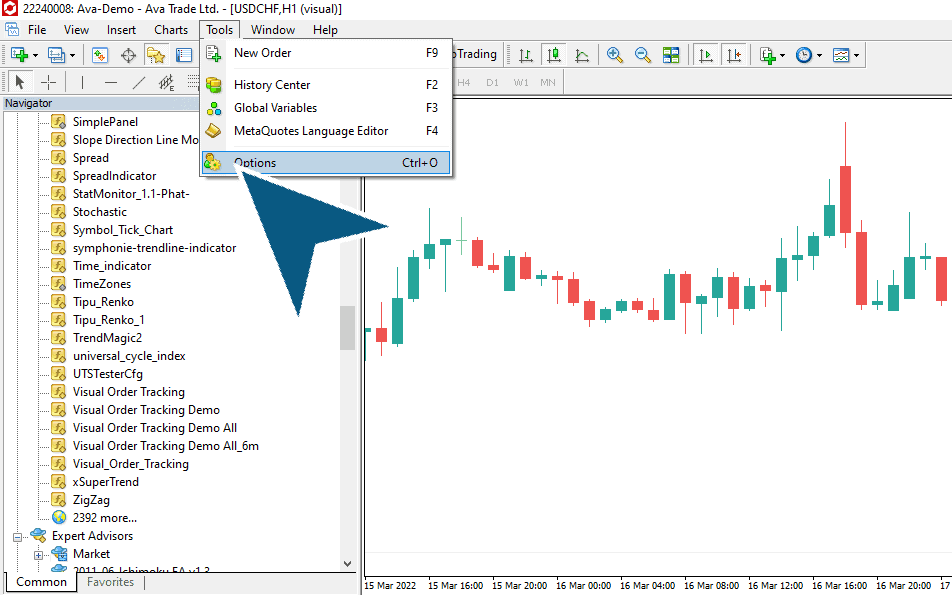The width and height of the screenshot is (952, 595).
Task: Switch chart to Line Chart icon
Action: pyautogui.click(x=582, y=55)
